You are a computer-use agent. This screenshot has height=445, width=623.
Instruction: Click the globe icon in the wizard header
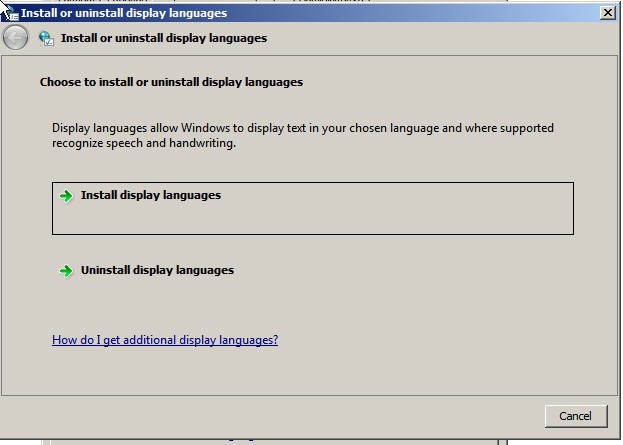(x=46, y=38)
